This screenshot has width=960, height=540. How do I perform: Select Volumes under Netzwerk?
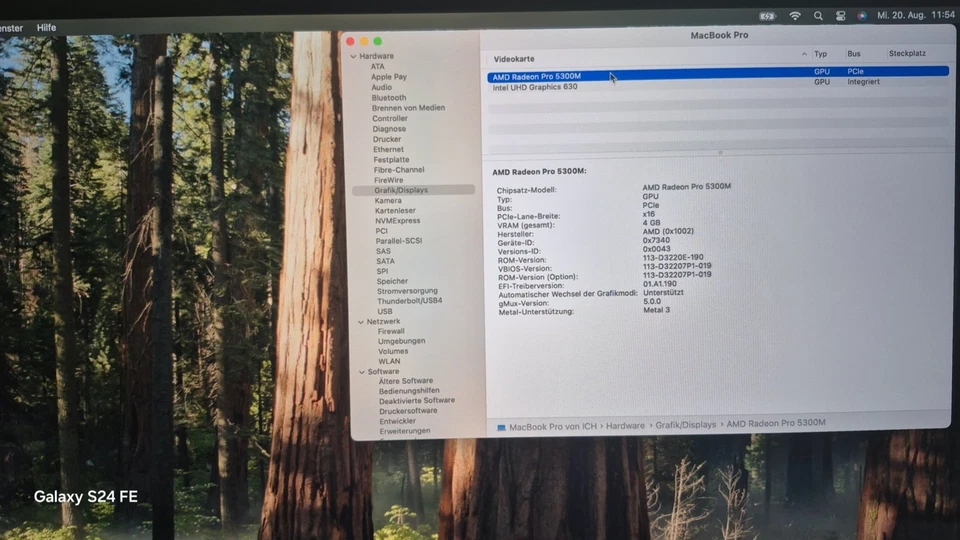pos(393,351)
